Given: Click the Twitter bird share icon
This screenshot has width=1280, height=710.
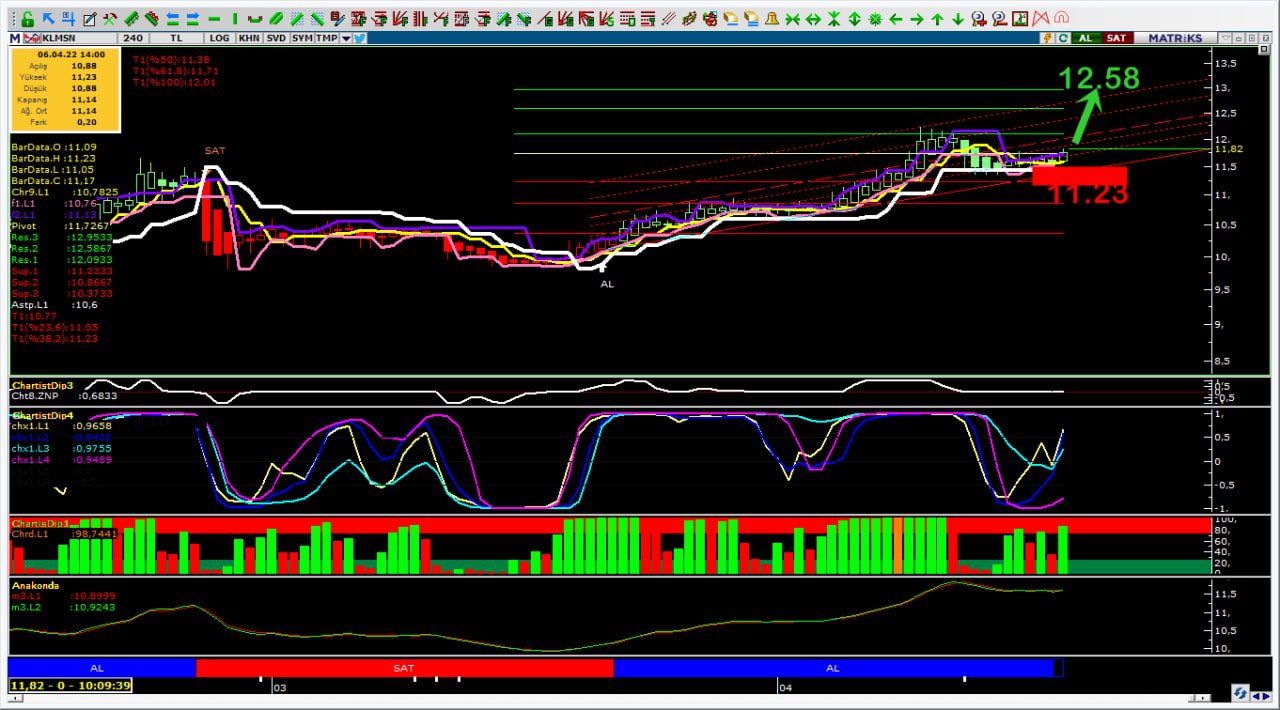Looking at the screenshot, I should point(360,38).
